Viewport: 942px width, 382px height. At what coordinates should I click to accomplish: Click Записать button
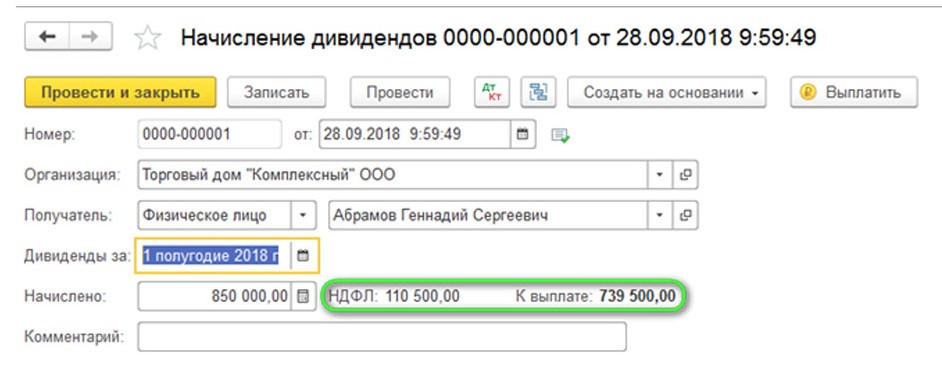[276, 92]
